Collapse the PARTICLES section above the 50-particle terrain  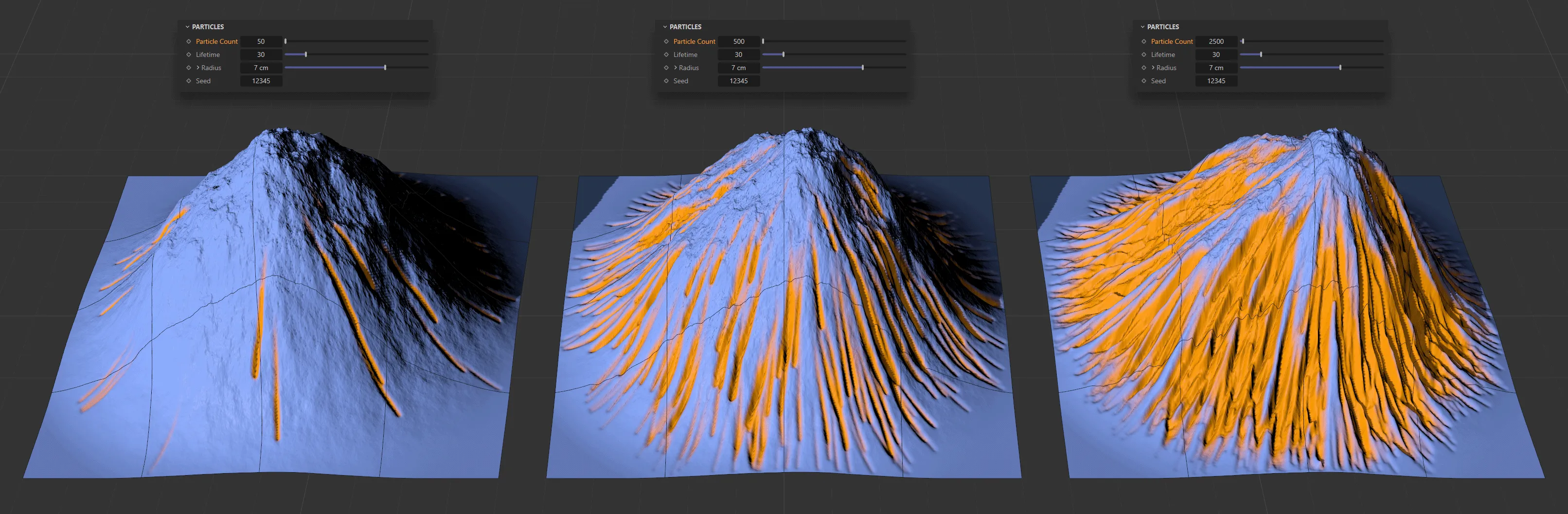(187, 27)
